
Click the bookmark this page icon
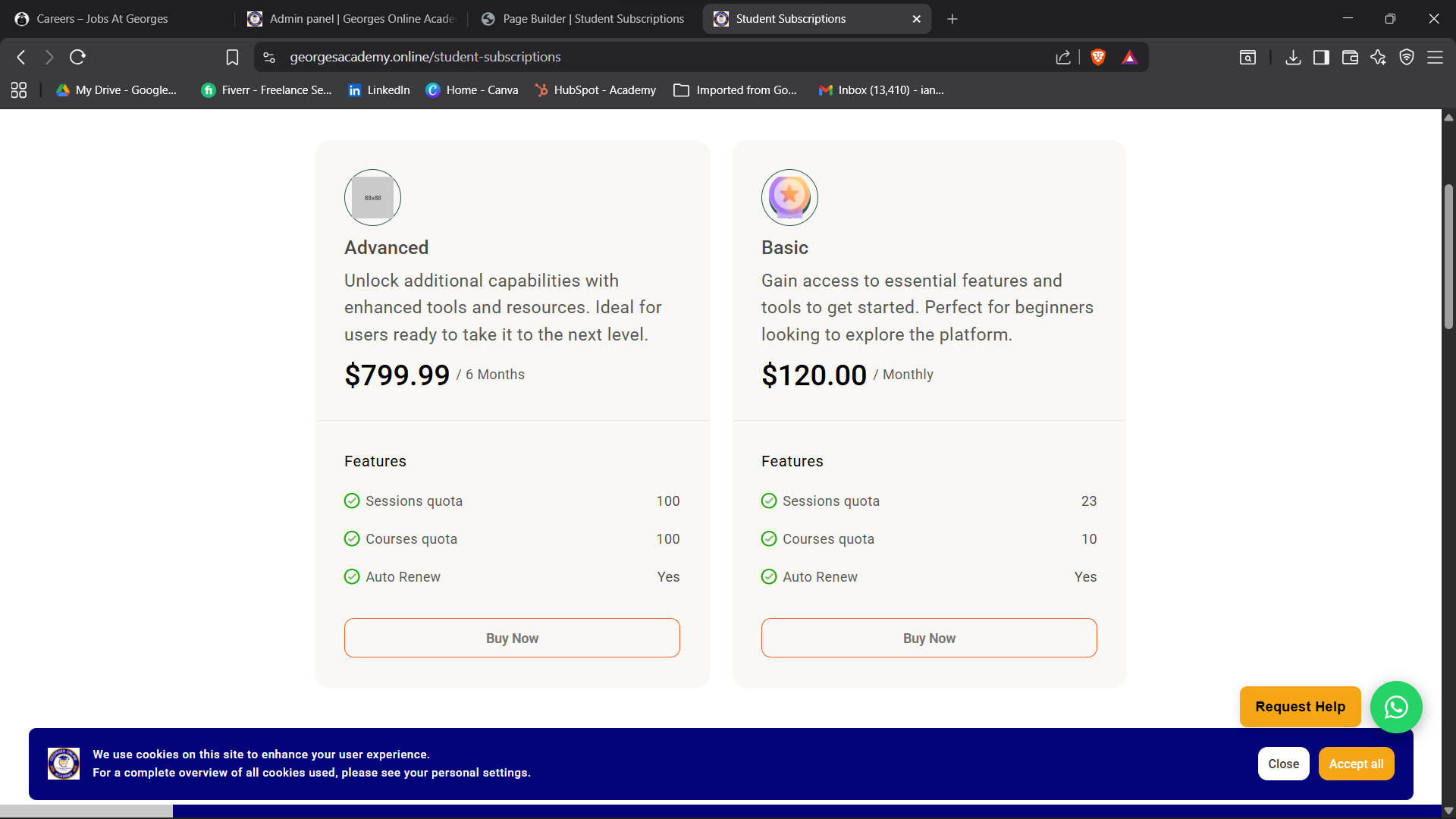tap(232, 57)
